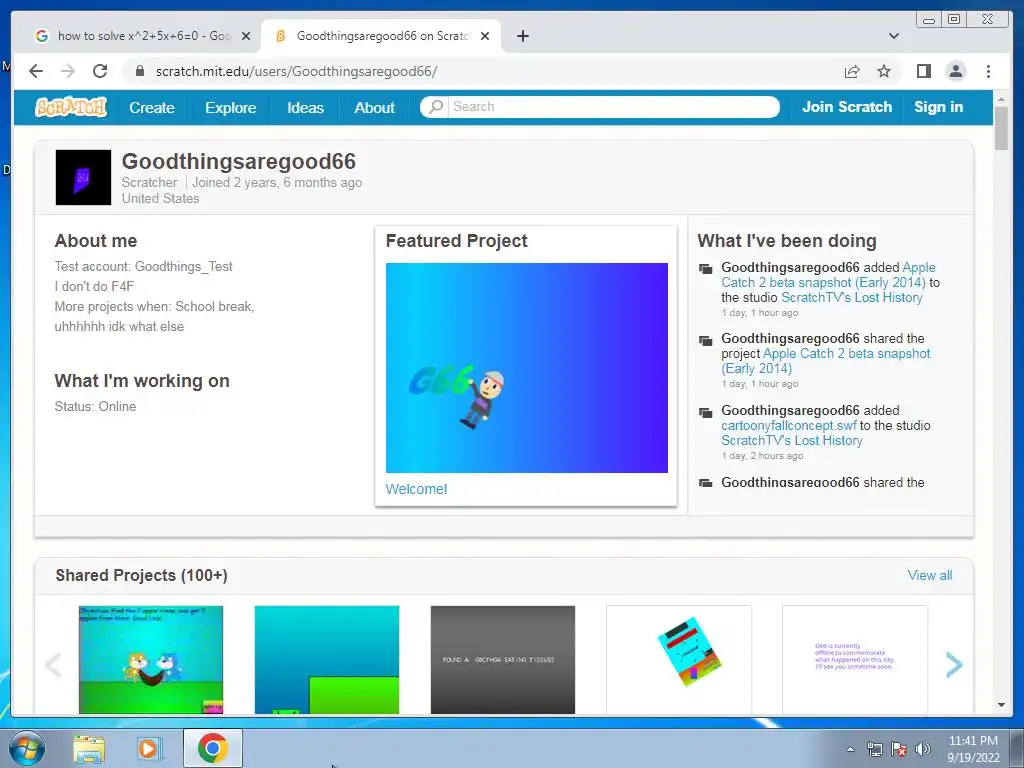
Task: Open the volume speaker tray icon
Action: pos(923,749)
